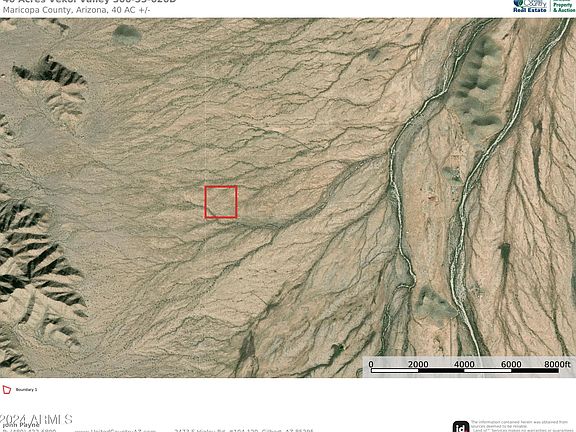The height and width of the screenshot is (432, 576).
Task: Click the map scale bar
Action: click(x=465, y=371)
